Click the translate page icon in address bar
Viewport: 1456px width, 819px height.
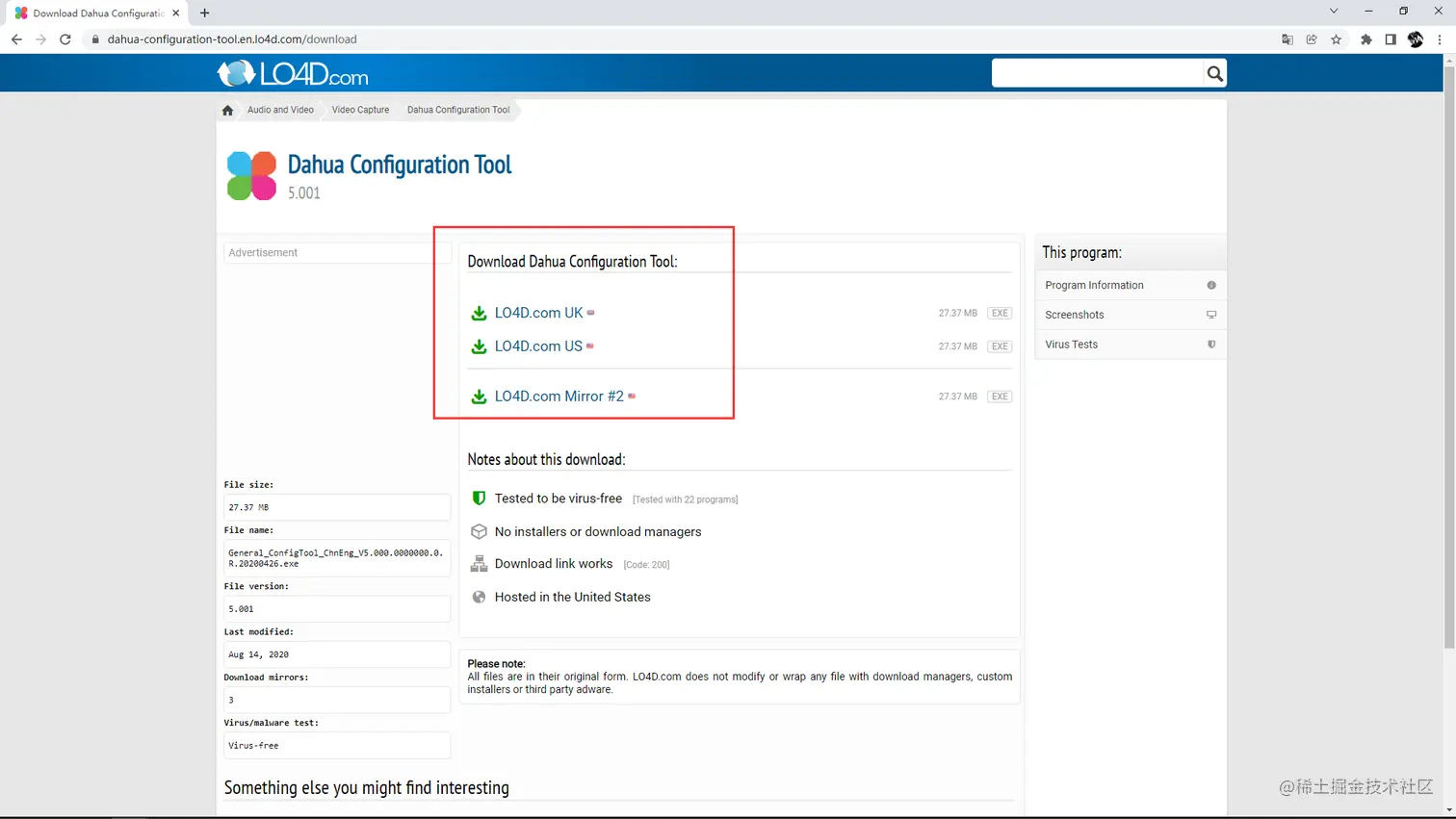click(1287, 39)
